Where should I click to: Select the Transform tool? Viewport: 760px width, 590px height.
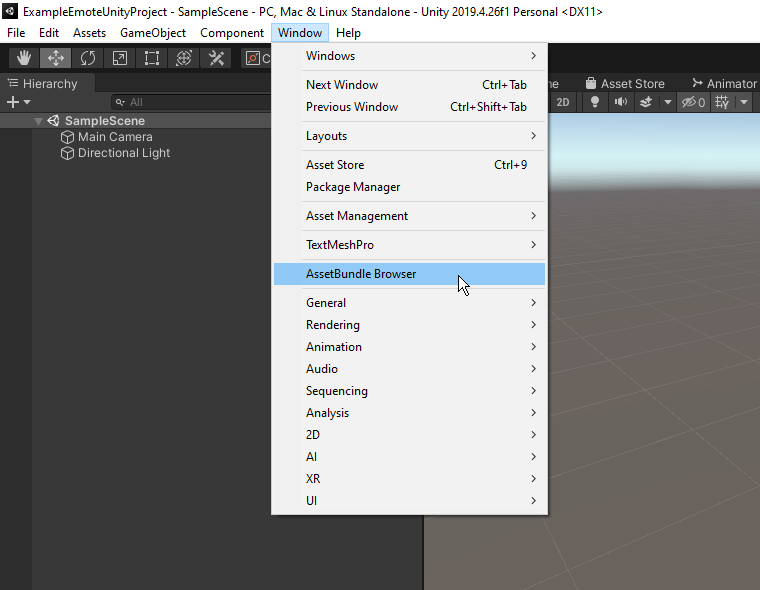coord(184,58)
